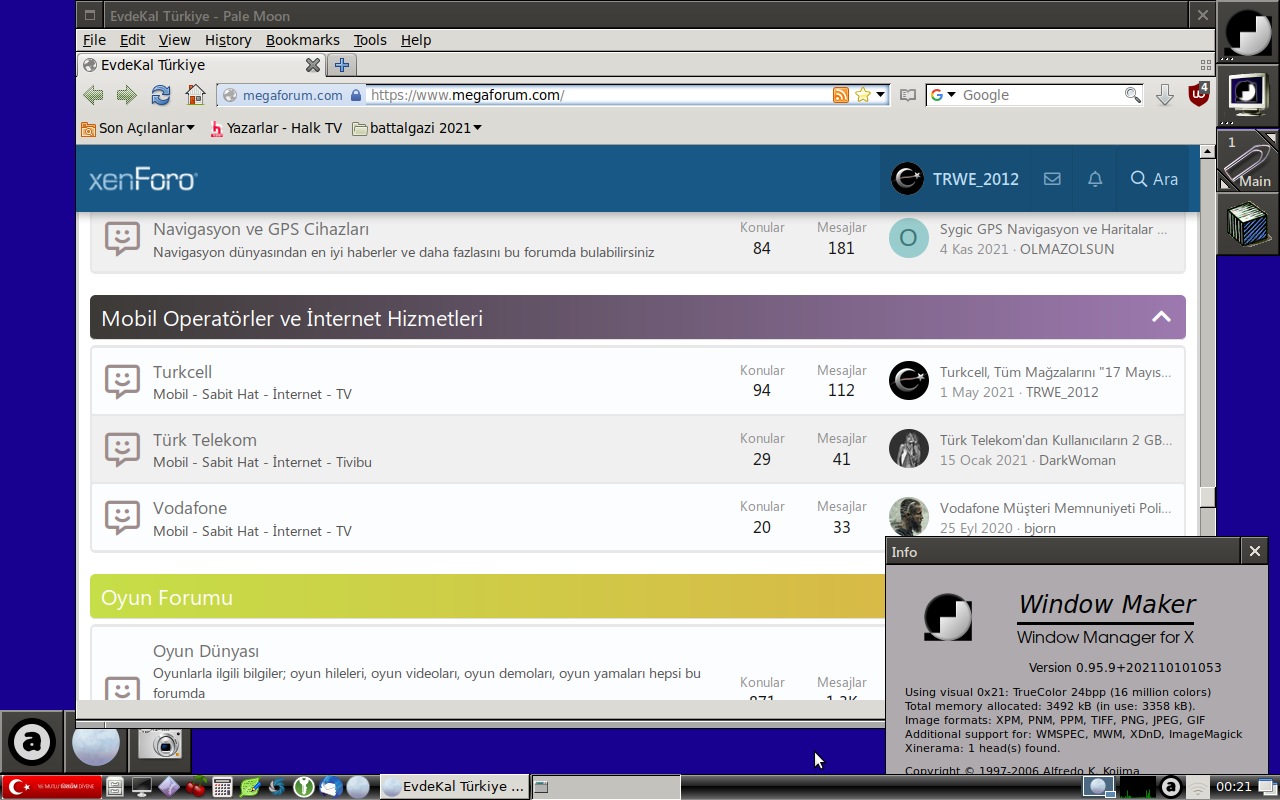Close the EvdeKal Türkiye tab
The image size is (1280, 800).
pyautogui.click(x=312, y=65)
